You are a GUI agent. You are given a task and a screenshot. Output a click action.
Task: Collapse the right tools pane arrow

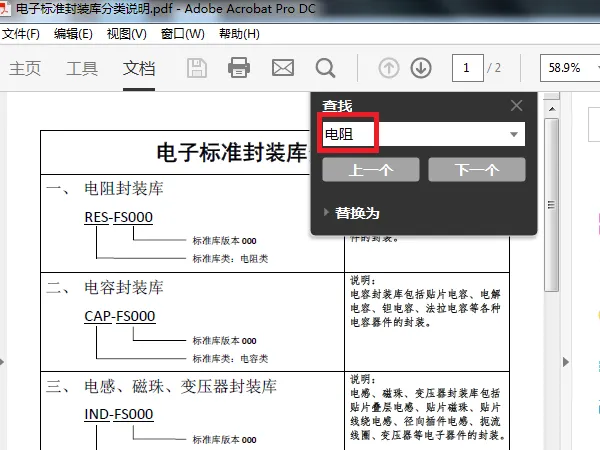566,362
